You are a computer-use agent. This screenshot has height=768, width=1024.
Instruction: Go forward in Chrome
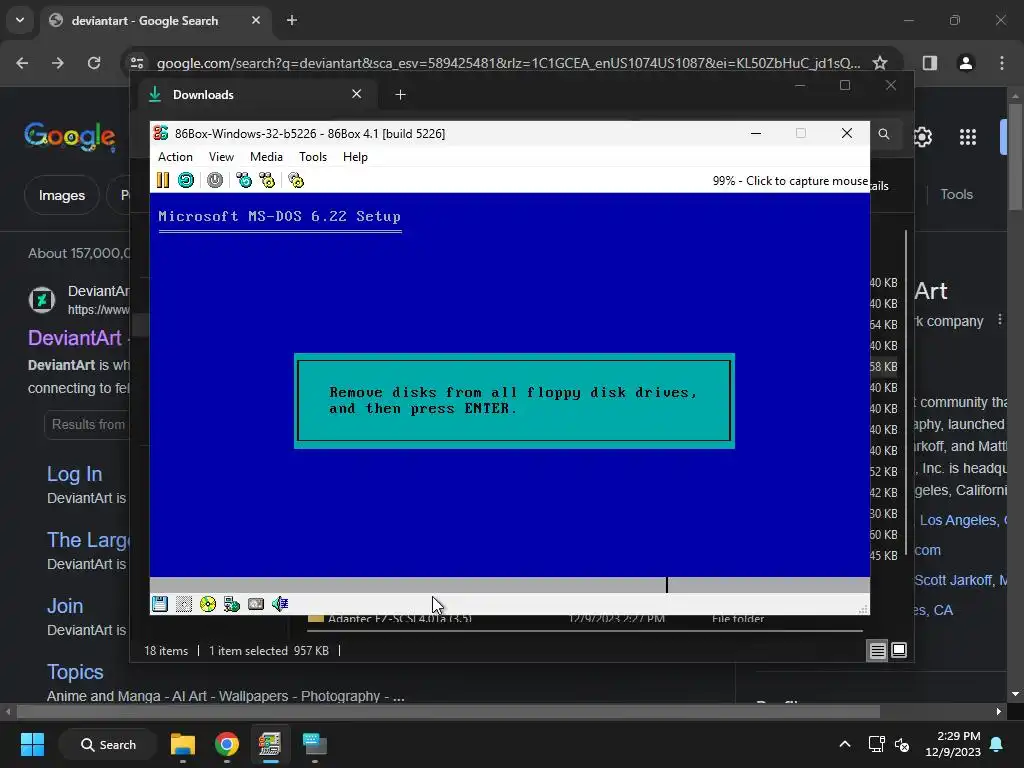[58, 63]
